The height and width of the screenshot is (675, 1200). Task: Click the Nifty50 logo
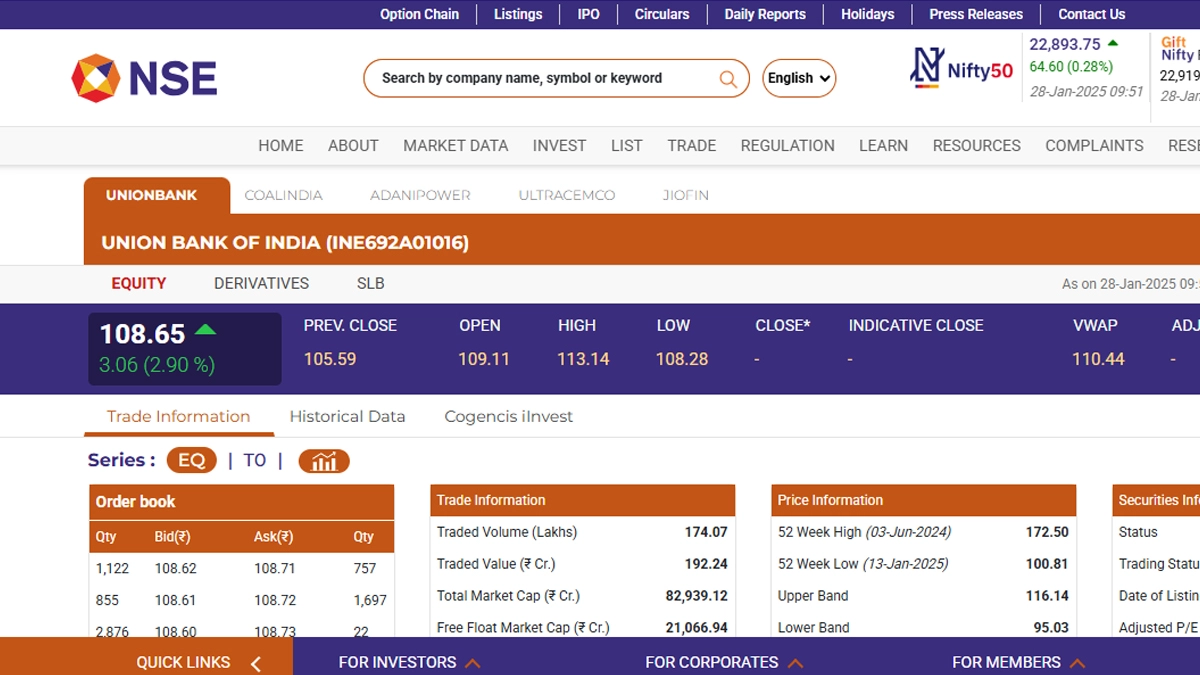(961, 69)
